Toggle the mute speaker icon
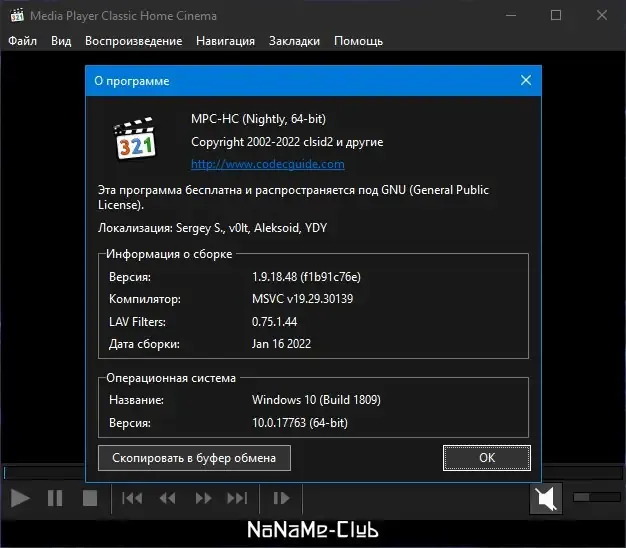Viewport: 626px width, 548px height. pos(546,499)
